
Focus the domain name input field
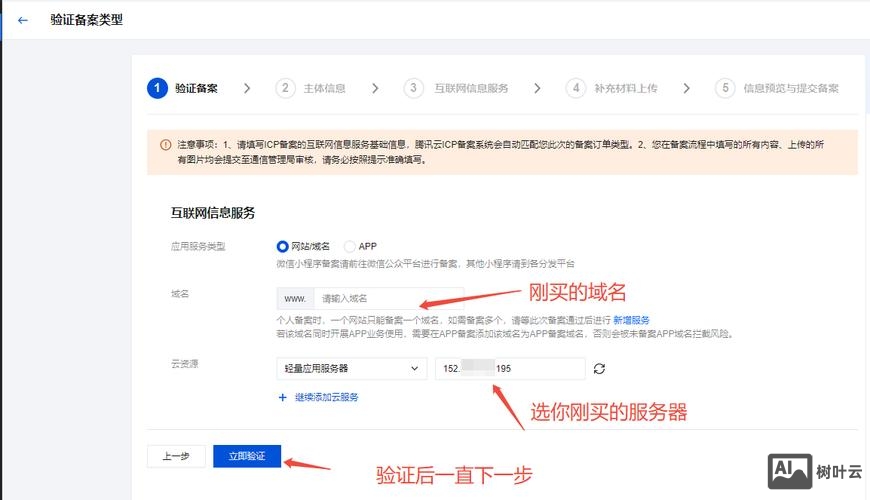[x=388, y=299]
